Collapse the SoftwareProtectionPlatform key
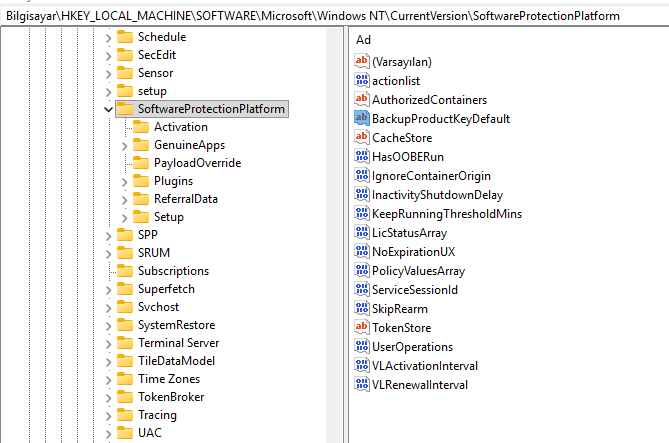The width and height of the screenshot is (669, 443). [108, 109]
